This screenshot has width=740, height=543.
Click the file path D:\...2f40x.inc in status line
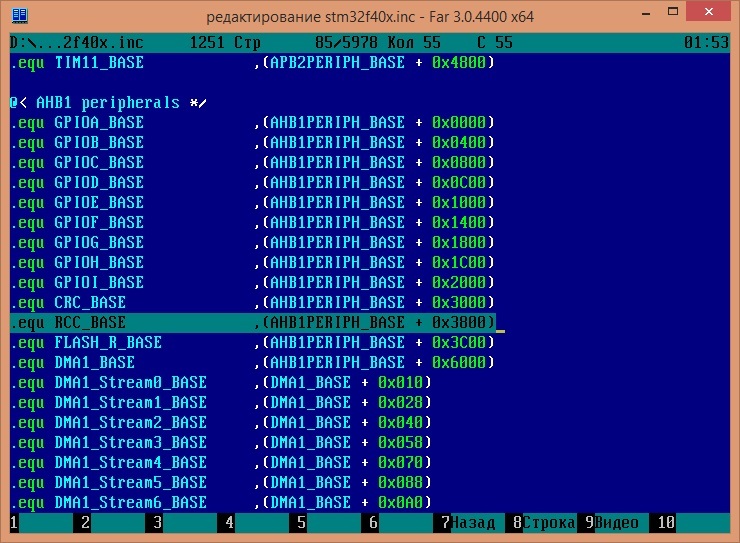(x=76, y=43)
